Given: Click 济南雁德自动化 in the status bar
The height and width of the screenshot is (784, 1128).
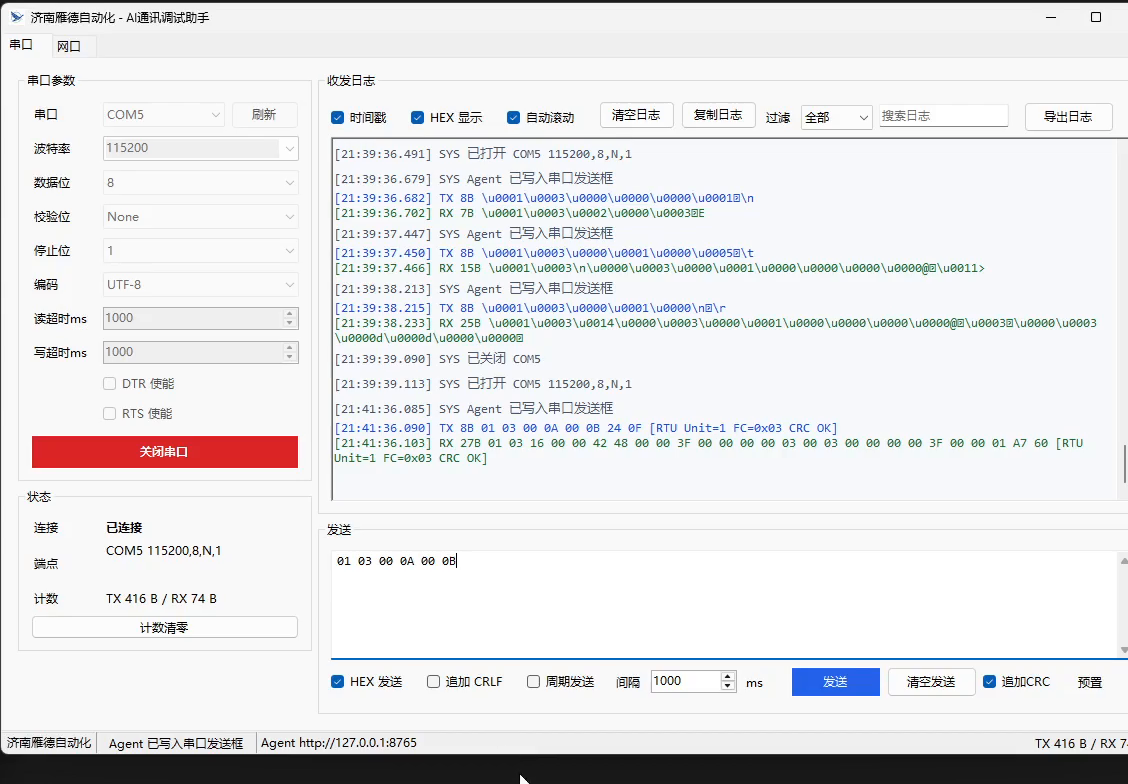Looking at the screenshot, I should (49, 743).
